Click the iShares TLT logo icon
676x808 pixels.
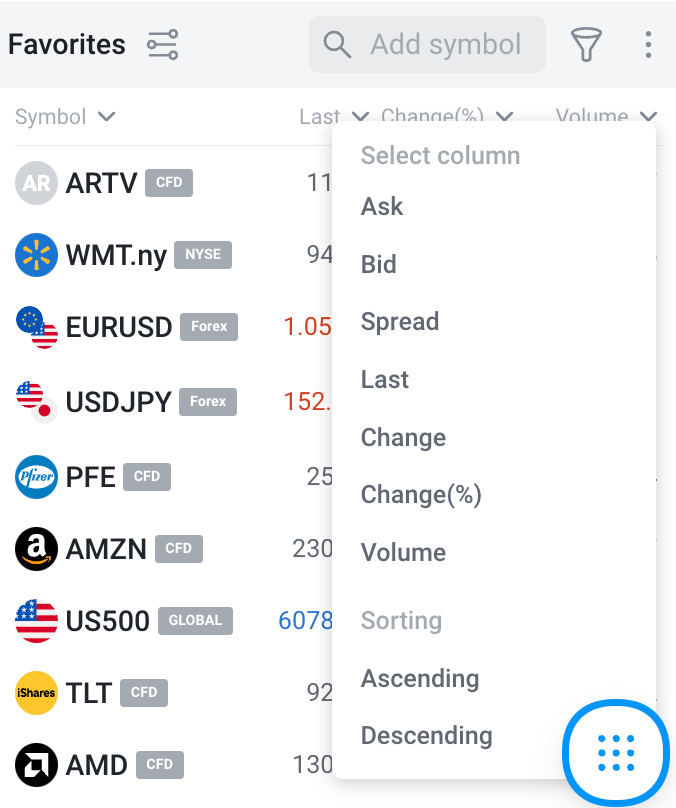[36, 692]
